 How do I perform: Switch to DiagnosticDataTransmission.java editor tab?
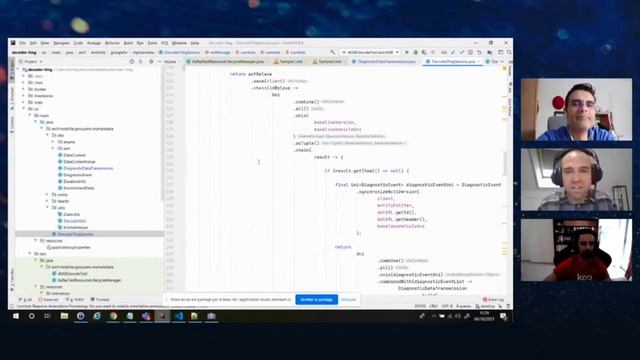pos(385,62)
